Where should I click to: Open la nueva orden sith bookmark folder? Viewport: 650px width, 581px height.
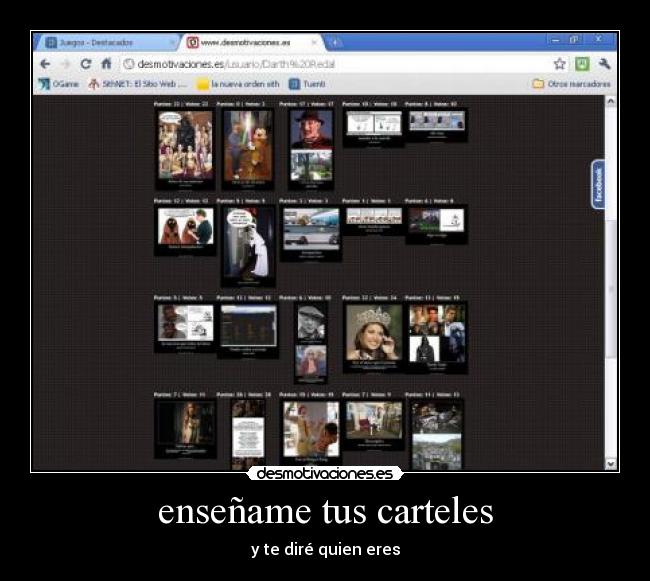coord(238,84)
